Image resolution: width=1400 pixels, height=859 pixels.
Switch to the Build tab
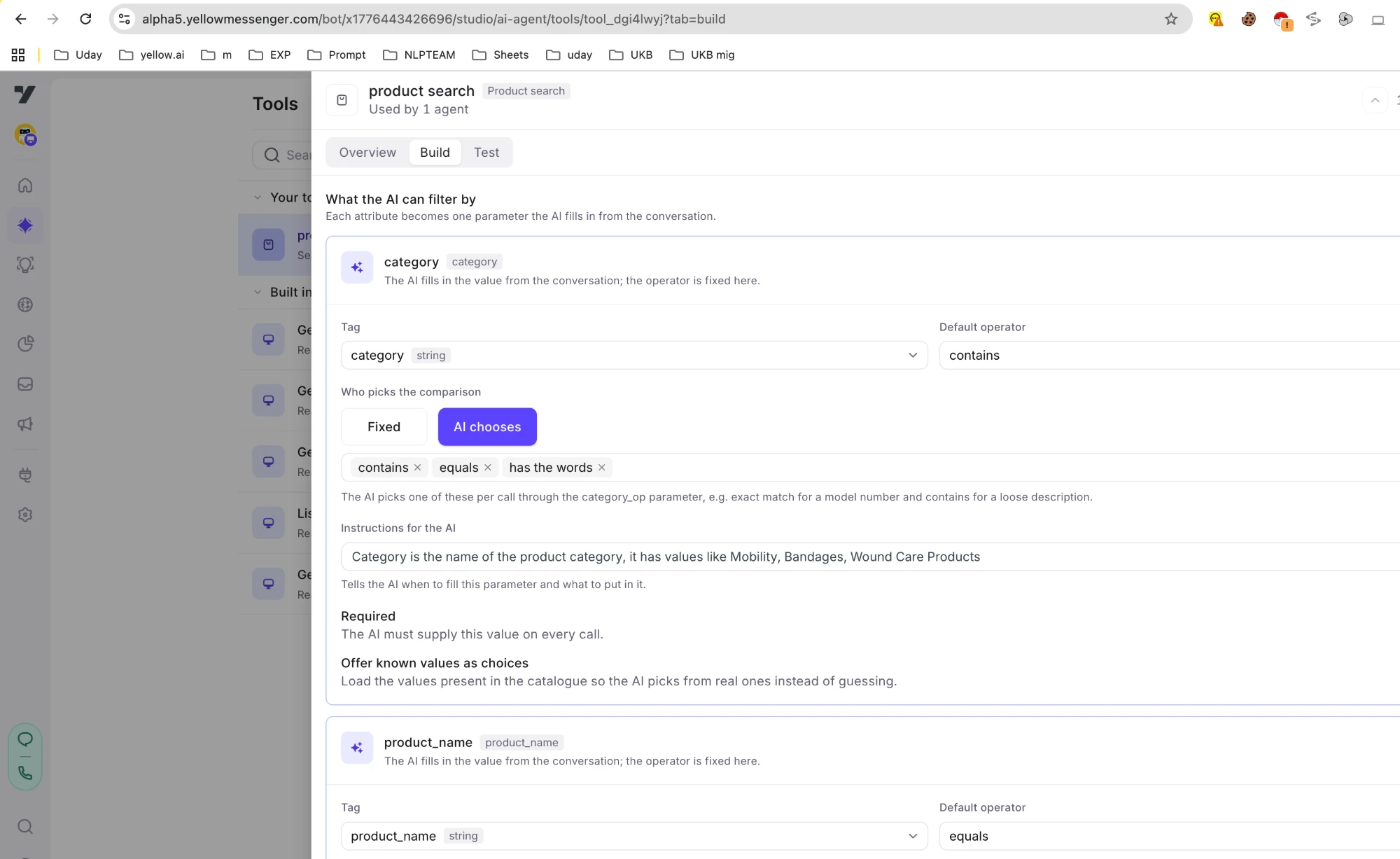click(435, 153)
